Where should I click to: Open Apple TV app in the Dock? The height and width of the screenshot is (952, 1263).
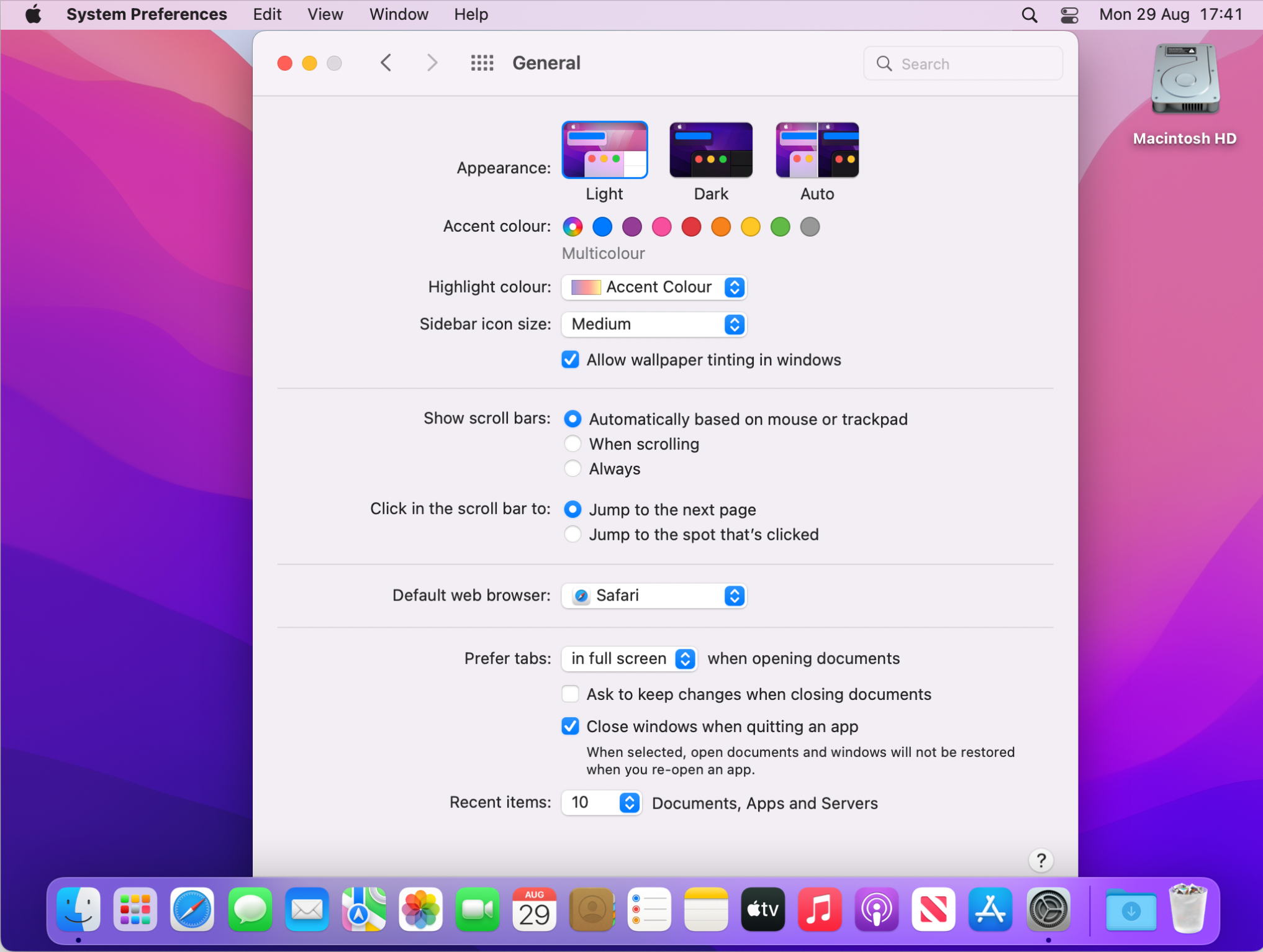click(x=763, y=909)
